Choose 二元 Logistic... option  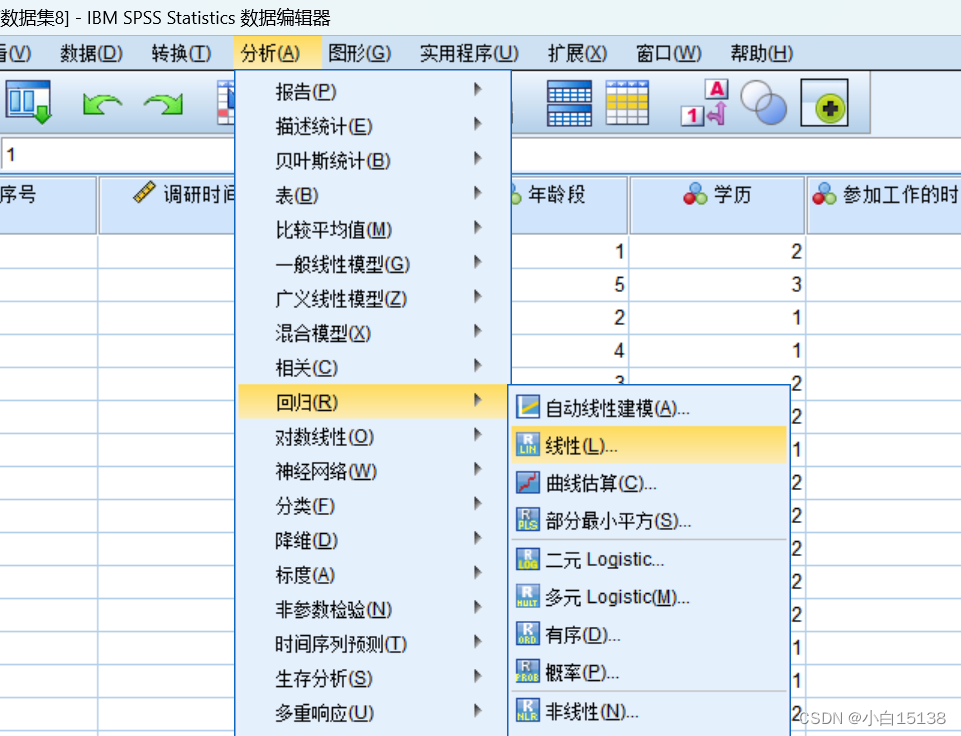(x=649, y=559)
